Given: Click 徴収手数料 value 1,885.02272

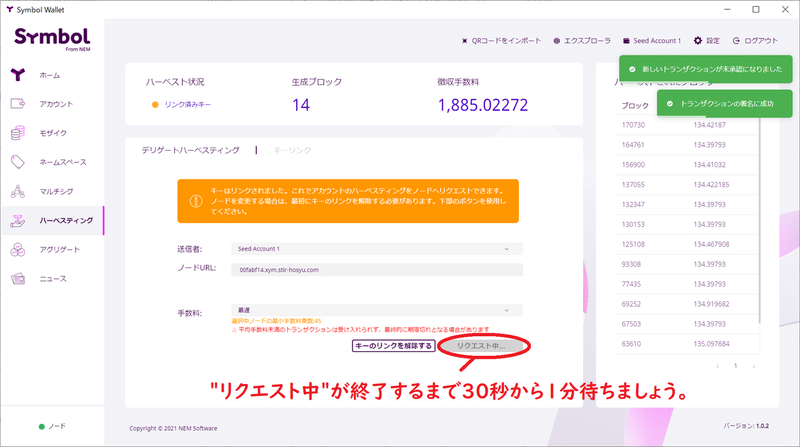Looking at the screenshot, I should coord(483,105).
